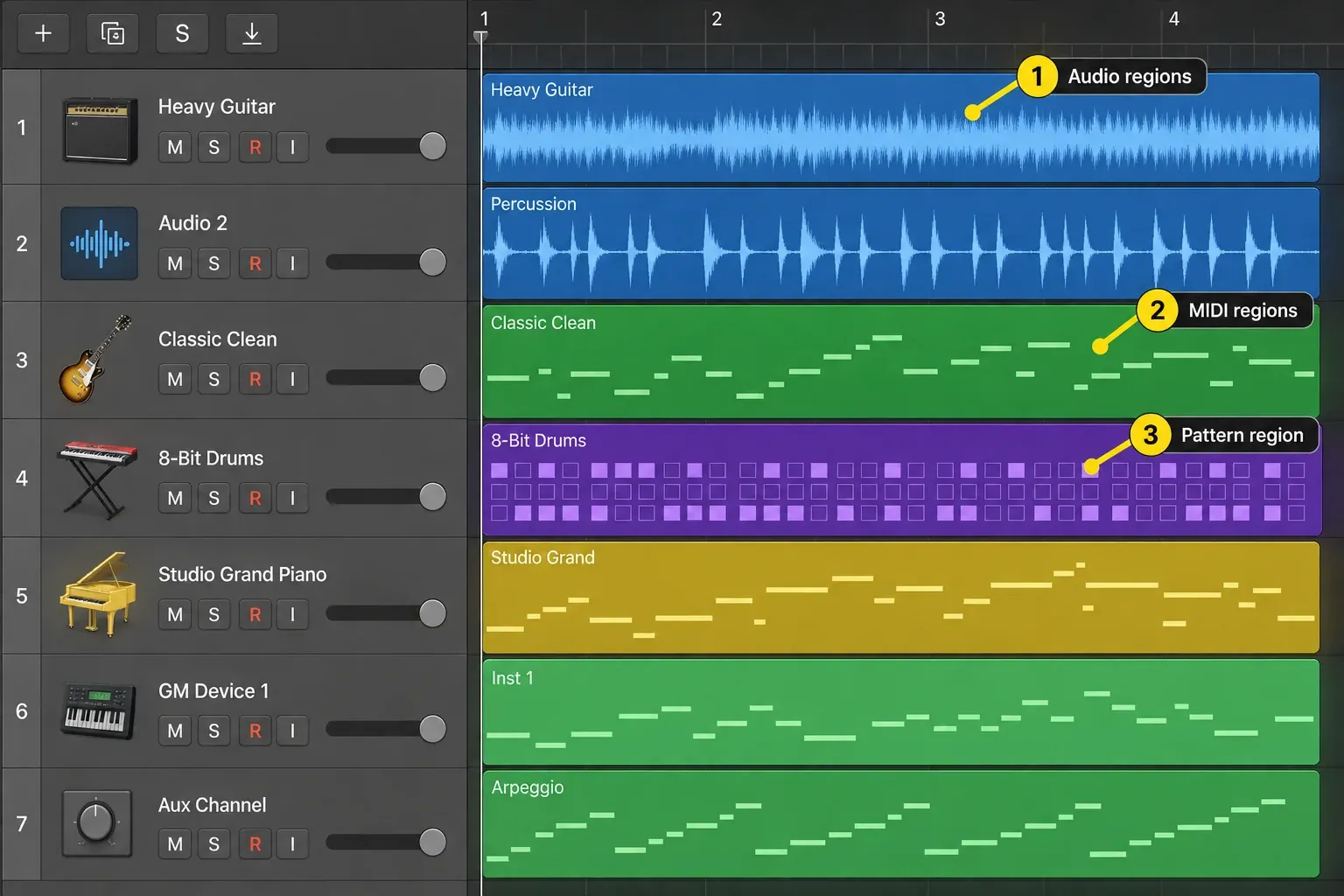This screenshot has width=1344, height=896.
Task: Mute the GM Device 1 track
Action: (x=175, y=731)
